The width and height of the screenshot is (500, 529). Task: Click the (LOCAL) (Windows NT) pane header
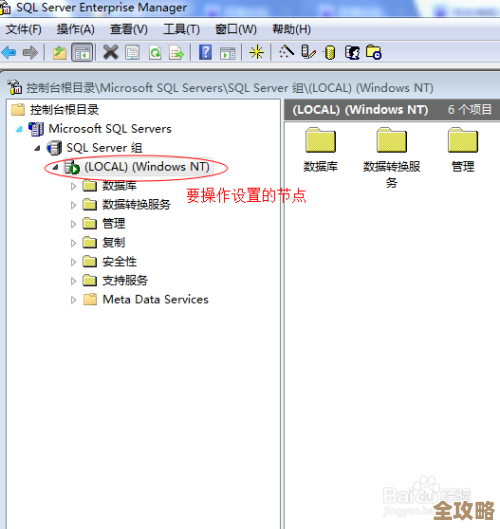coord(360,110)
